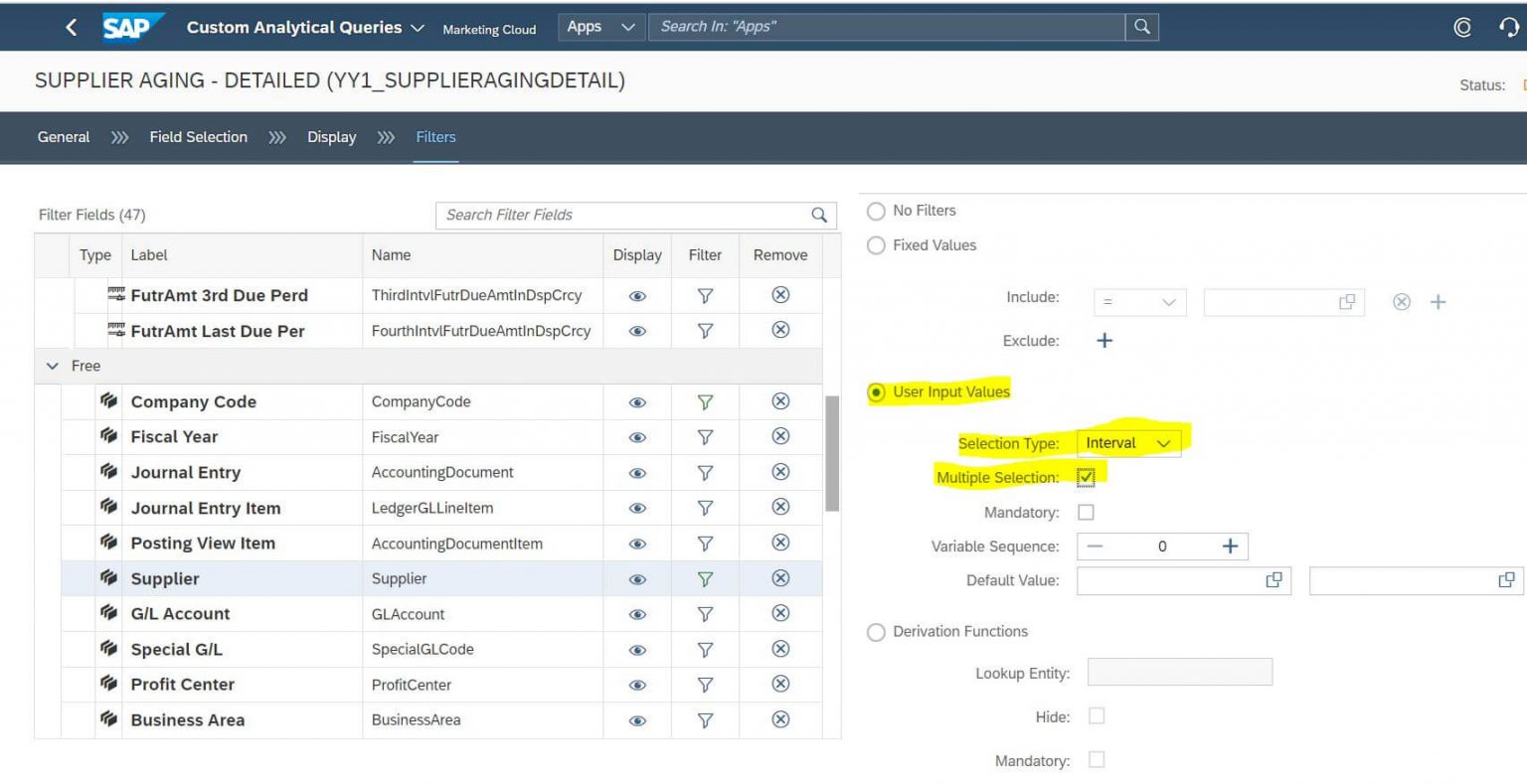This screenshot has height=784, width=1527.
Task: Click the magnifier in Search Filter Fields
Action: tap(818, 215)
